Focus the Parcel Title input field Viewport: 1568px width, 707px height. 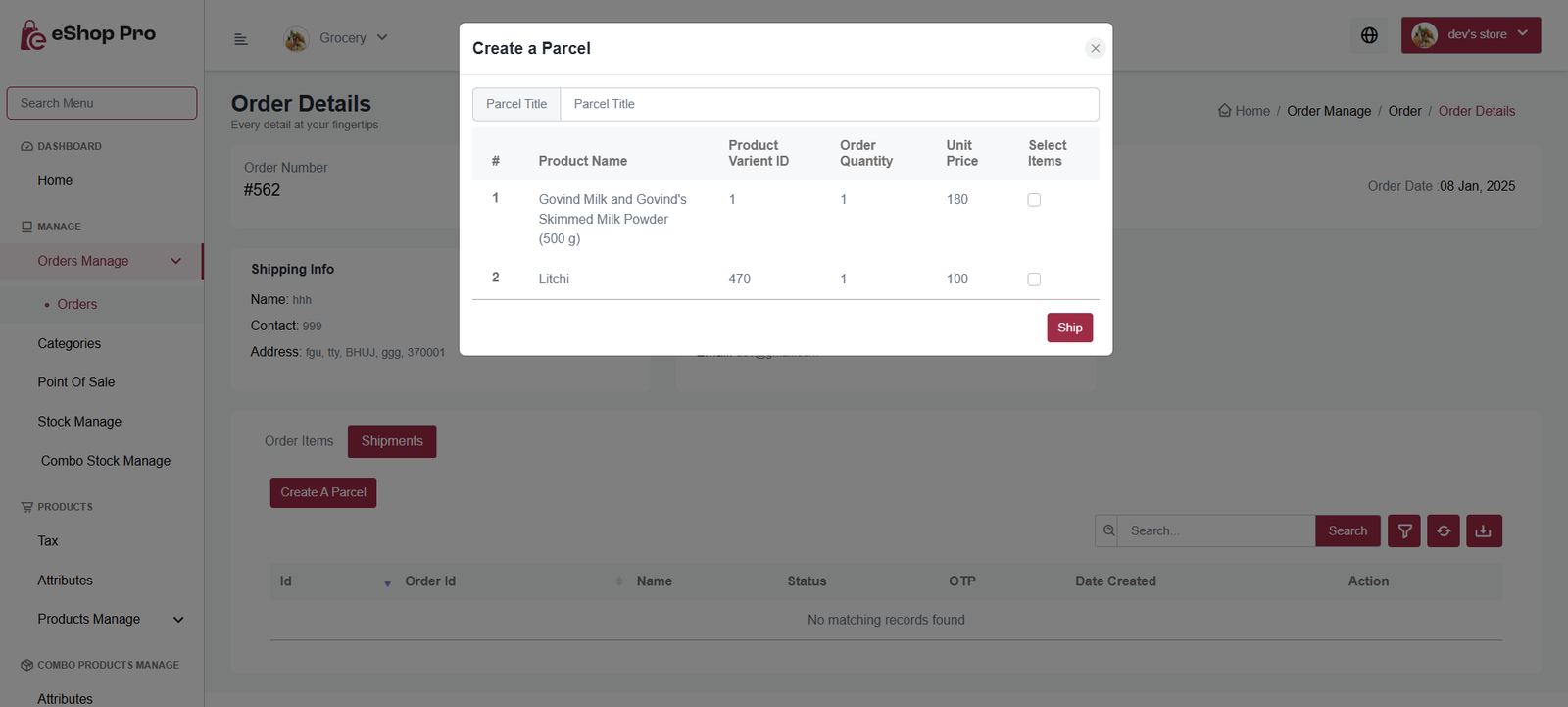coord(829,104)
